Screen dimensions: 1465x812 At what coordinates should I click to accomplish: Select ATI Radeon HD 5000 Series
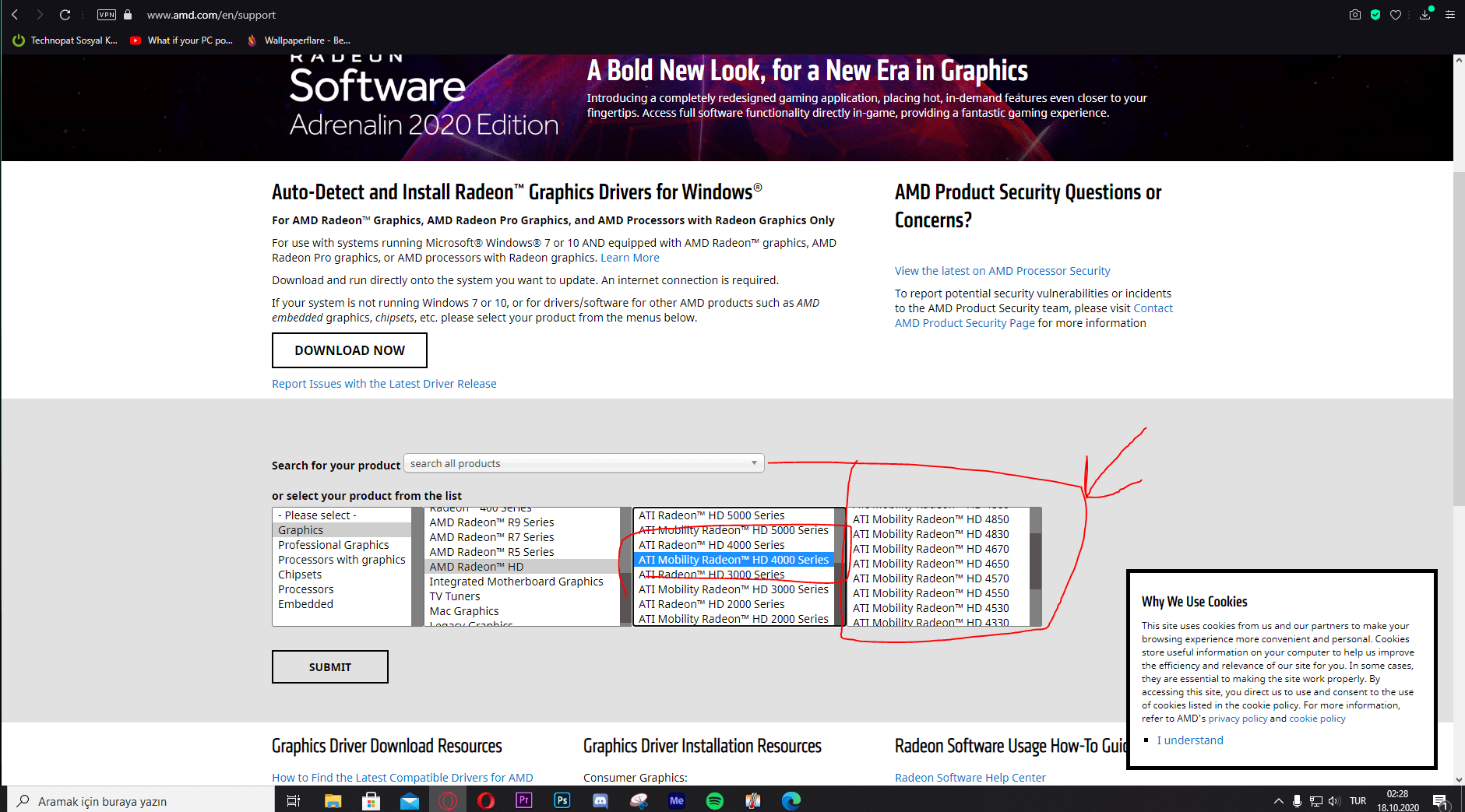[x=734, y=515]
